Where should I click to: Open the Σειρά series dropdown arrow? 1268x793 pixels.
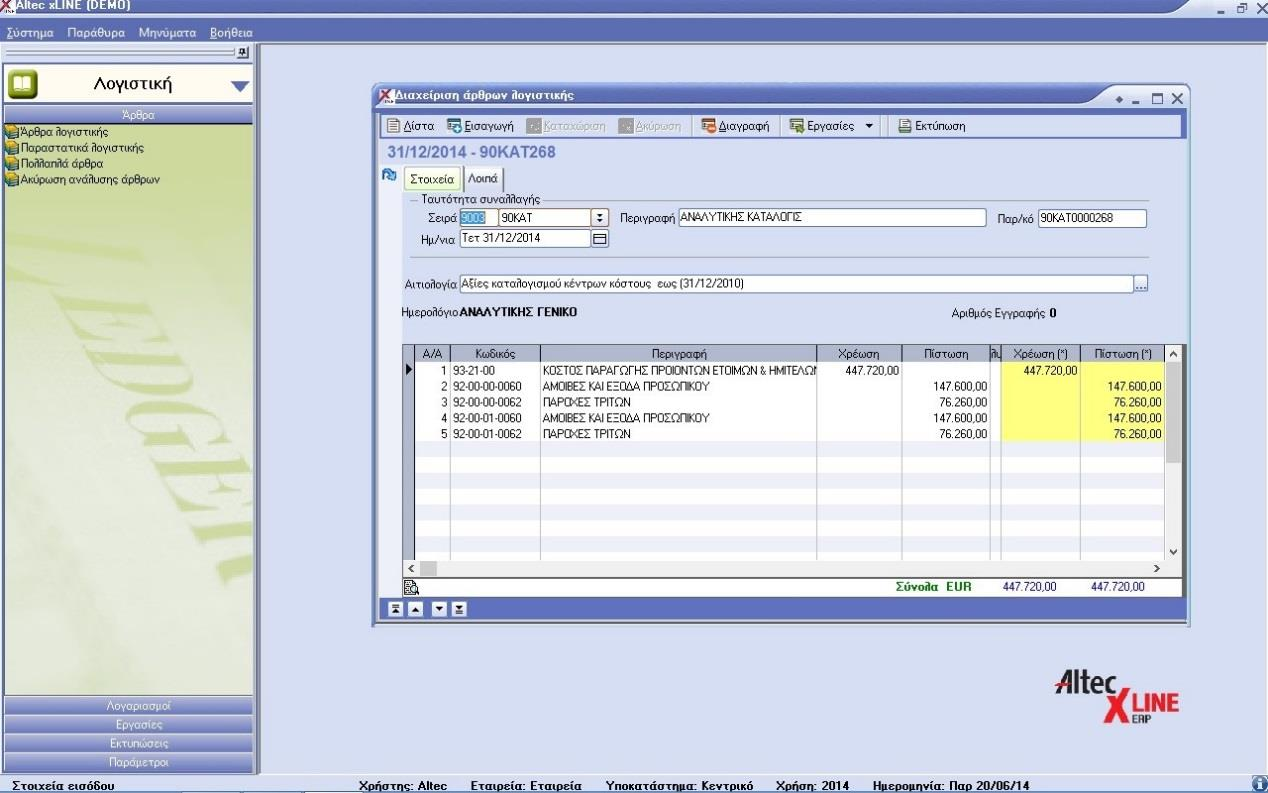(600, 218)
